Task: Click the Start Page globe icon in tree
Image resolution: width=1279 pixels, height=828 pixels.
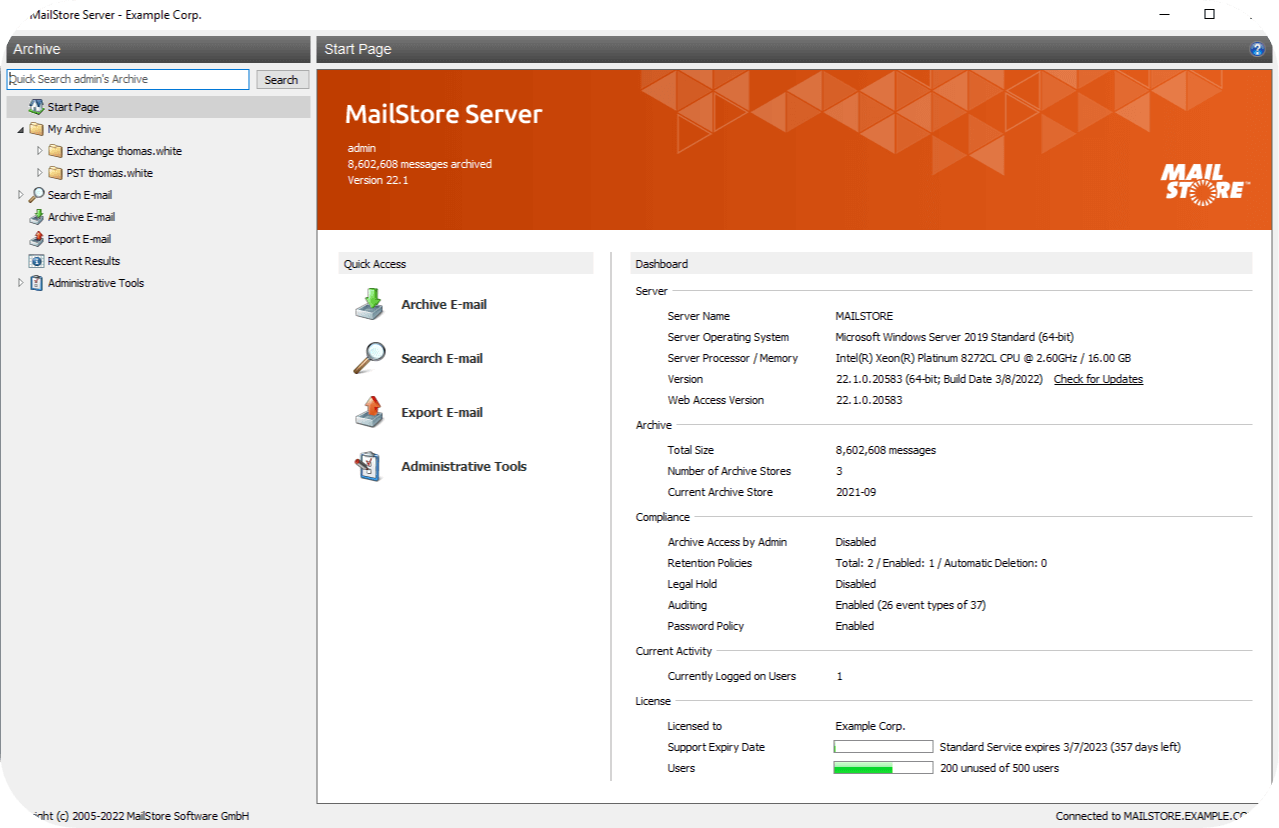Action: [x=36, y=107]
